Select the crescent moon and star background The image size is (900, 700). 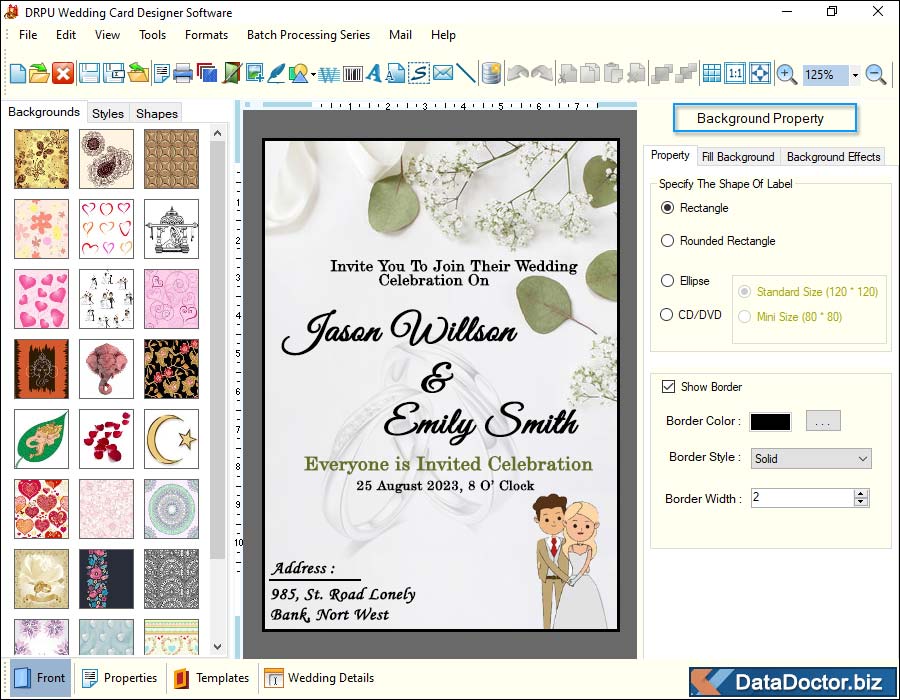tap(171, 439)
